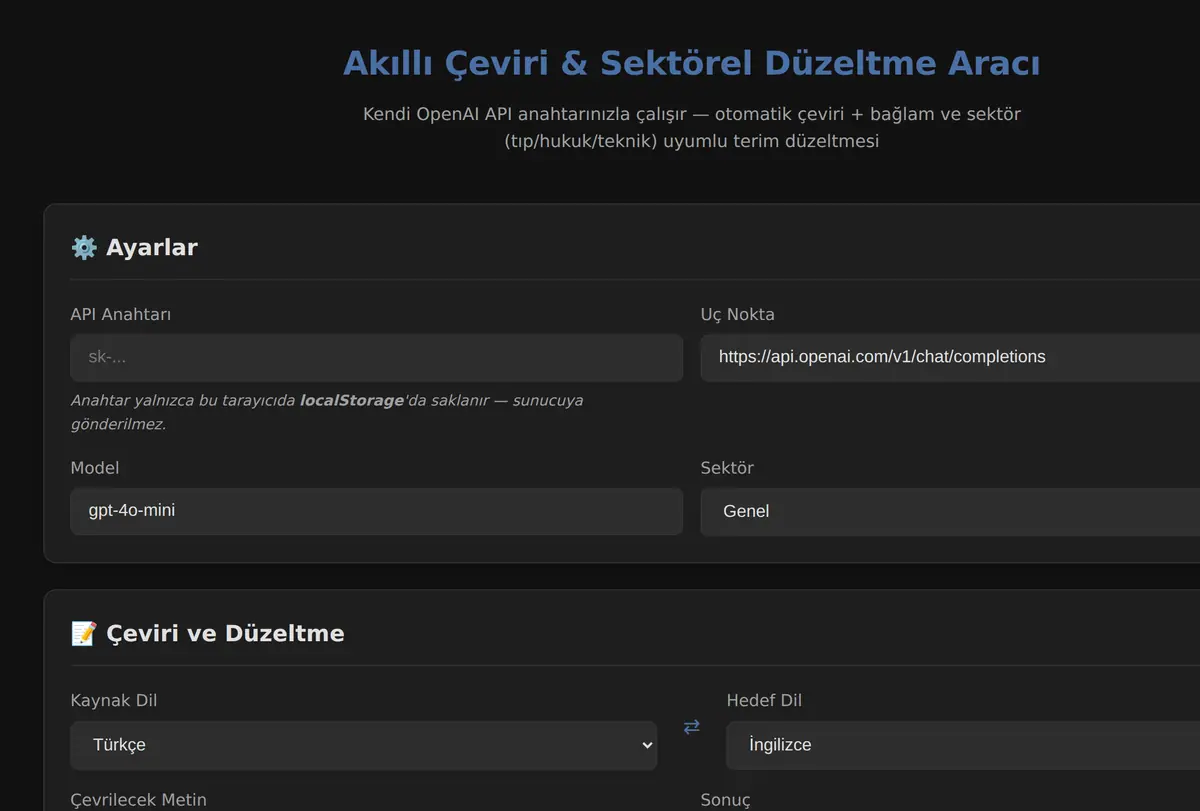The height and width of the screenshot is (811, 1200).
Task: Click the memo icon beside Çeviri ve Düzeltme
Action: 84,633
